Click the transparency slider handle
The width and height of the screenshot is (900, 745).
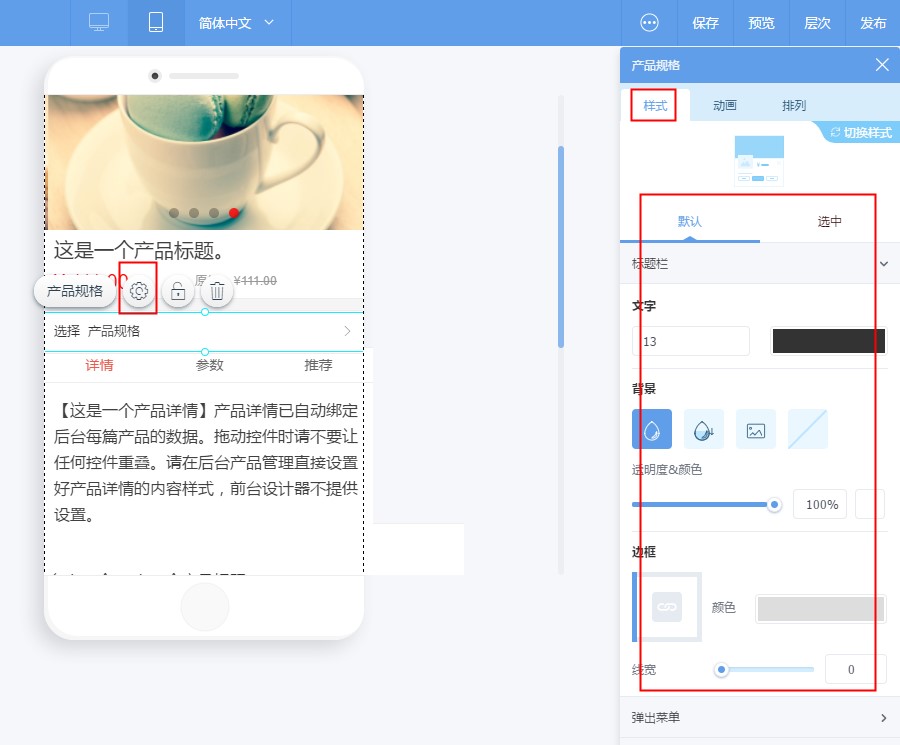pos(774,505)
